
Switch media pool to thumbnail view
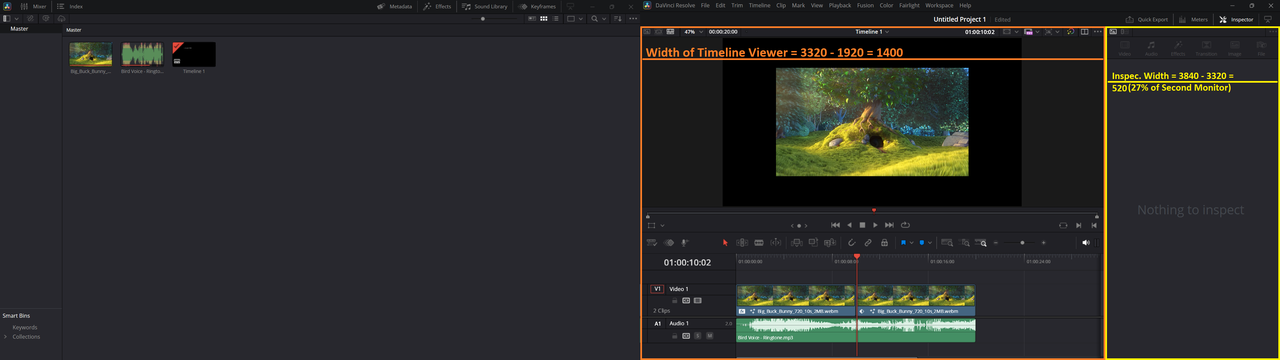point(544,18)
